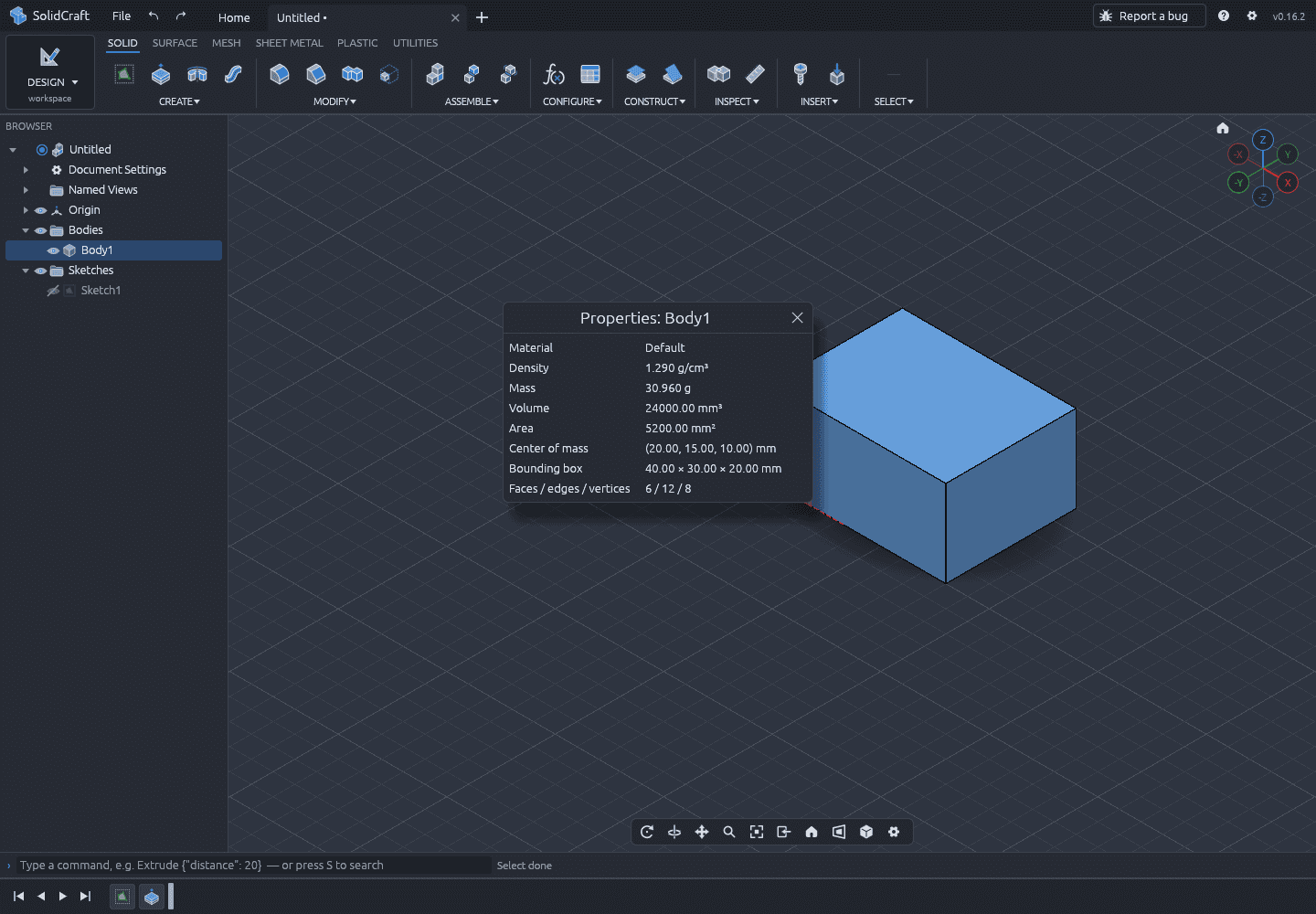Select the Zoom magnifier icon
The height and width of the screenshot is (914, 1316).
(729, 832)
